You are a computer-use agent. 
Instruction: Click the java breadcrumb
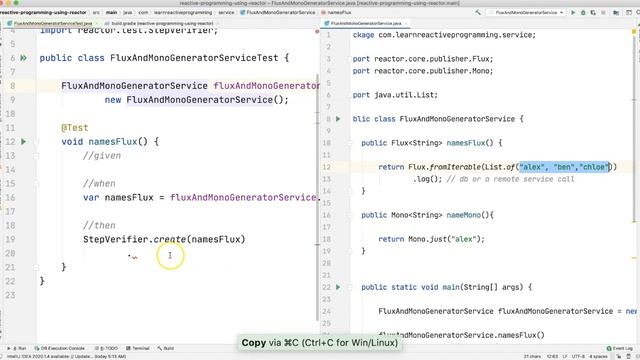point(128,13)
